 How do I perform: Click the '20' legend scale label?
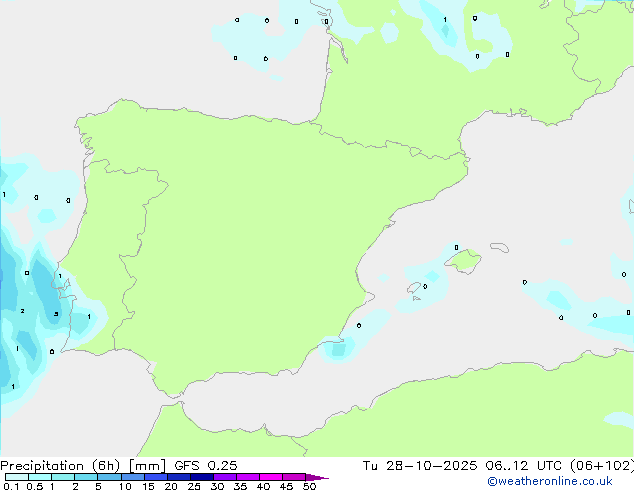tap(171, 486)
